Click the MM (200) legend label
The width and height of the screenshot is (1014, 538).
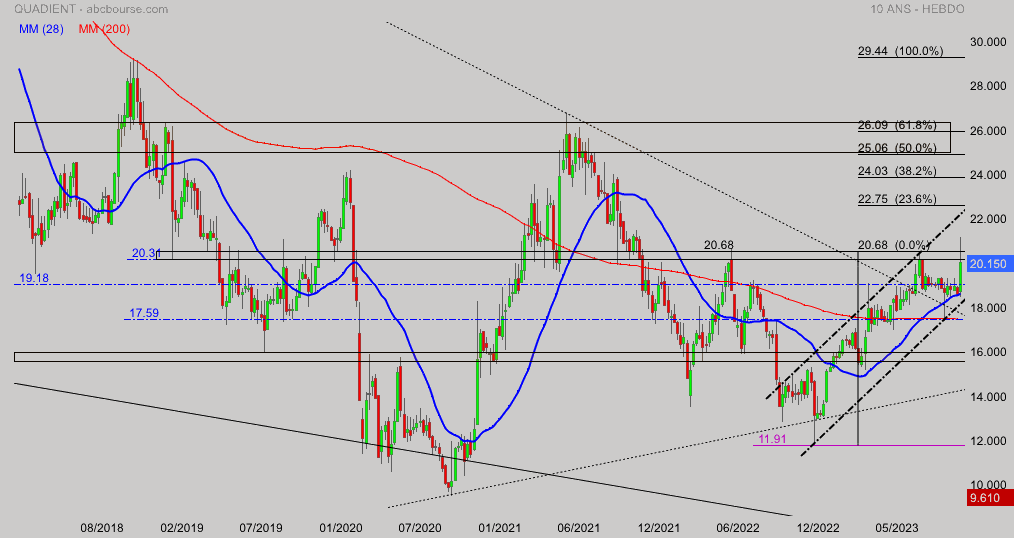pos(104,29)
